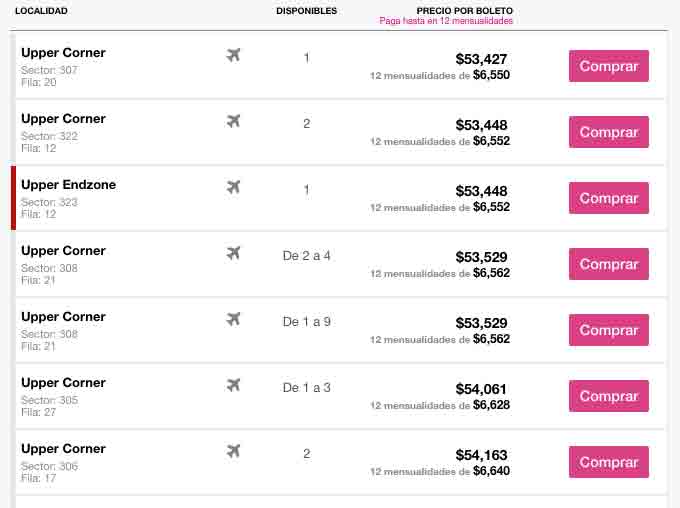
Task: Click airplane icon for Sector 307 row
Action: click(233, 56)
